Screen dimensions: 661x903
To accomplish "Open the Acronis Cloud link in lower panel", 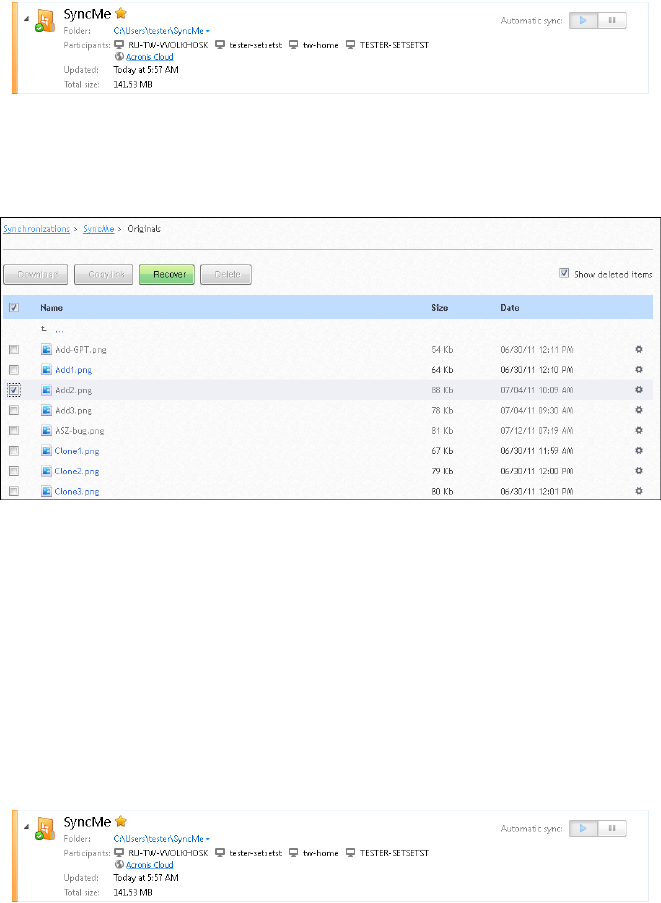I will [x=150, y=864].
